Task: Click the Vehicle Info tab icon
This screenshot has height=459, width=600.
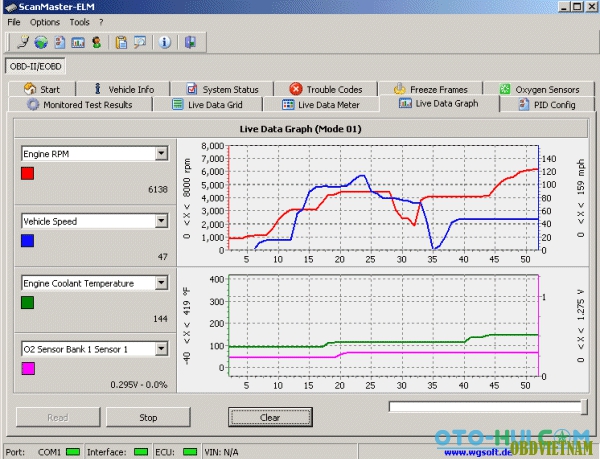Action: (x=98, y=89)
